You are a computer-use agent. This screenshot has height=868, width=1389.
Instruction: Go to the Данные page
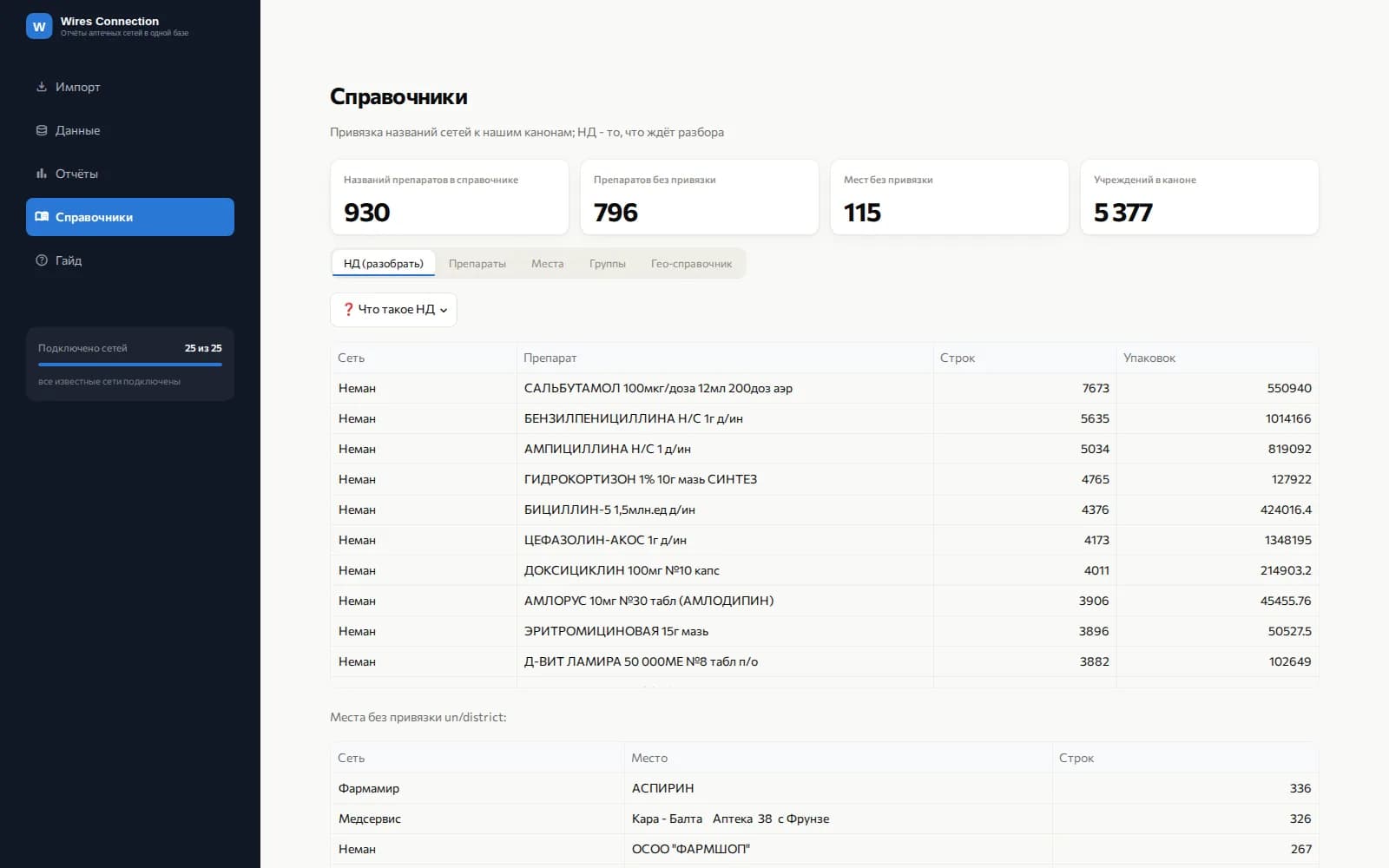coord(130,130)
